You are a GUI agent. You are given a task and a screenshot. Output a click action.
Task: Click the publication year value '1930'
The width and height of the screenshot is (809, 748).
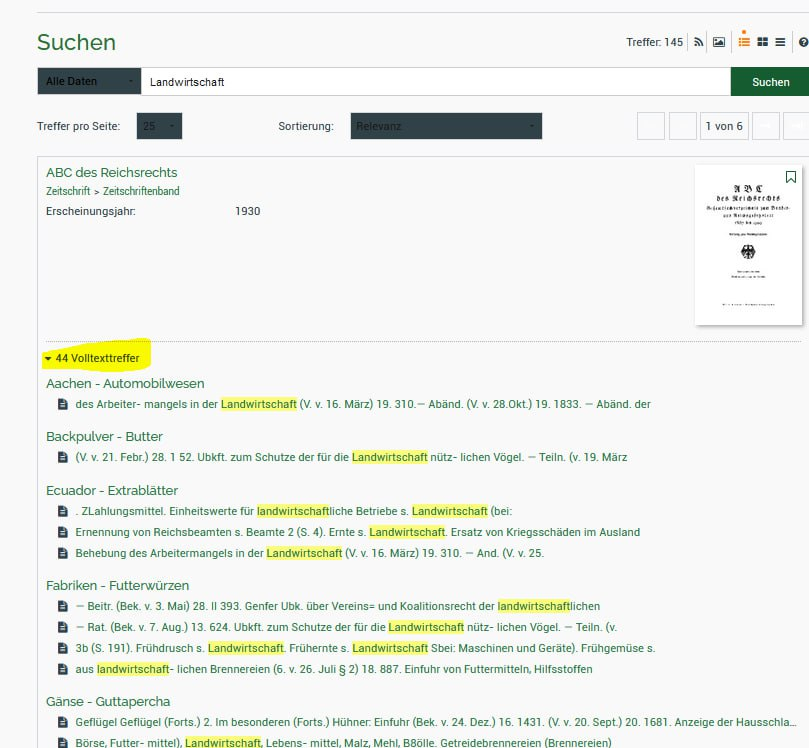coord(248,211)
